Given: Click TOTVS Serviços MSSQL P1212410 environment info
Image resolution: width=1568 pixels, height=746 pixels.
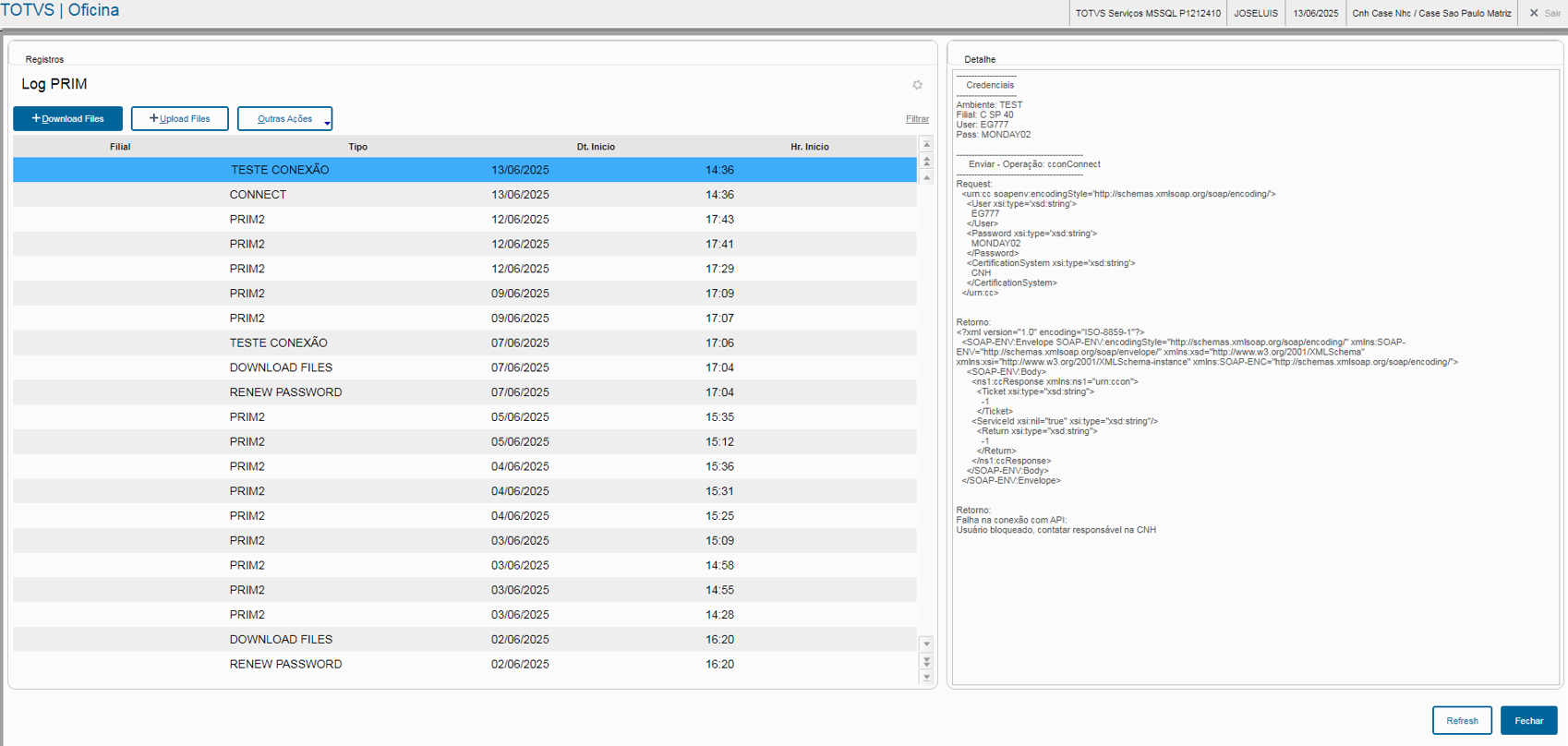Looking at the screenshot, I should coord(1148,13).
